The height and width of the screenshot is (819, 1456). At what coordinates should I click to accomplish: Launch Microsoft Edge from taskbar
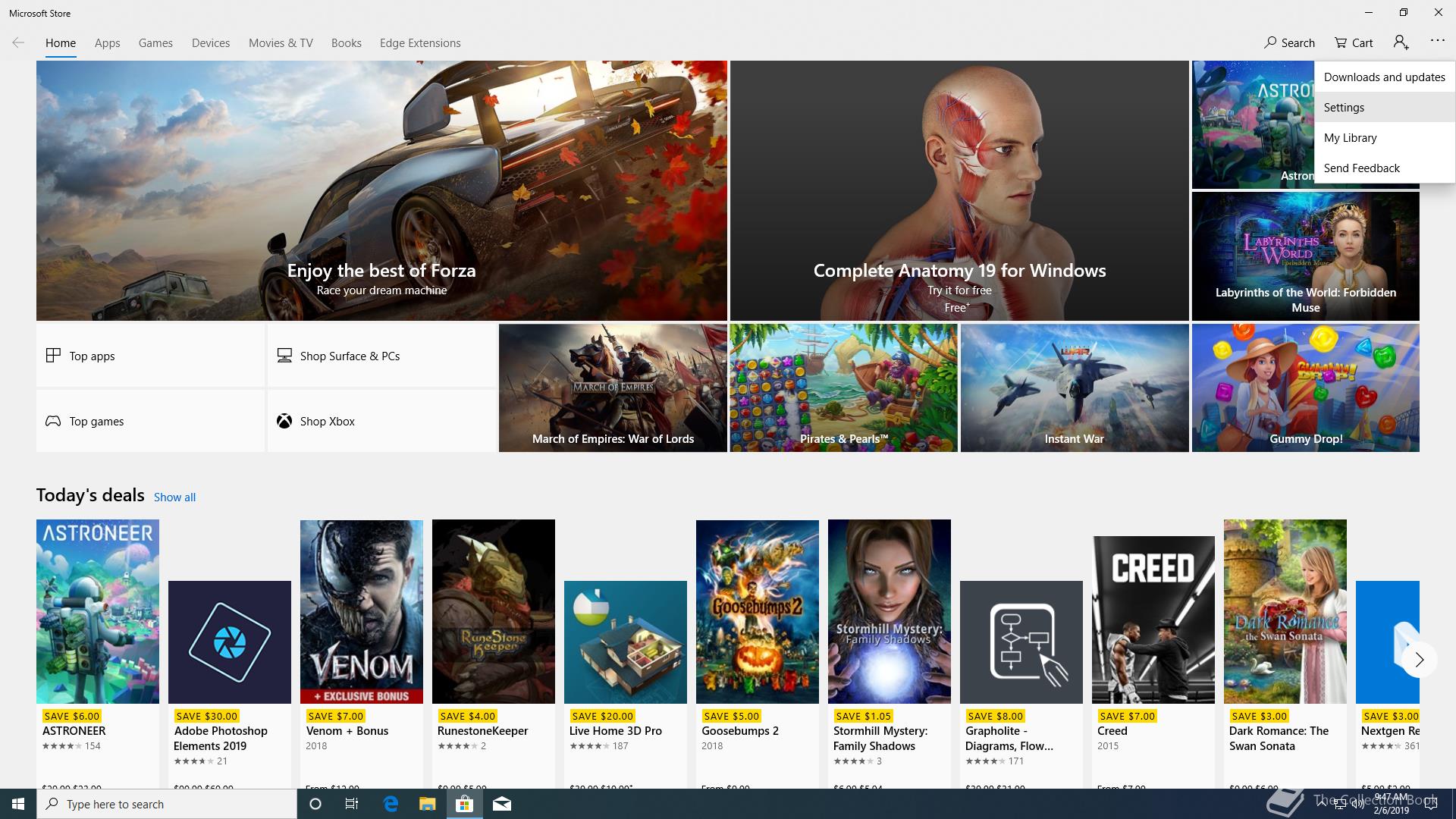(391, 804)
